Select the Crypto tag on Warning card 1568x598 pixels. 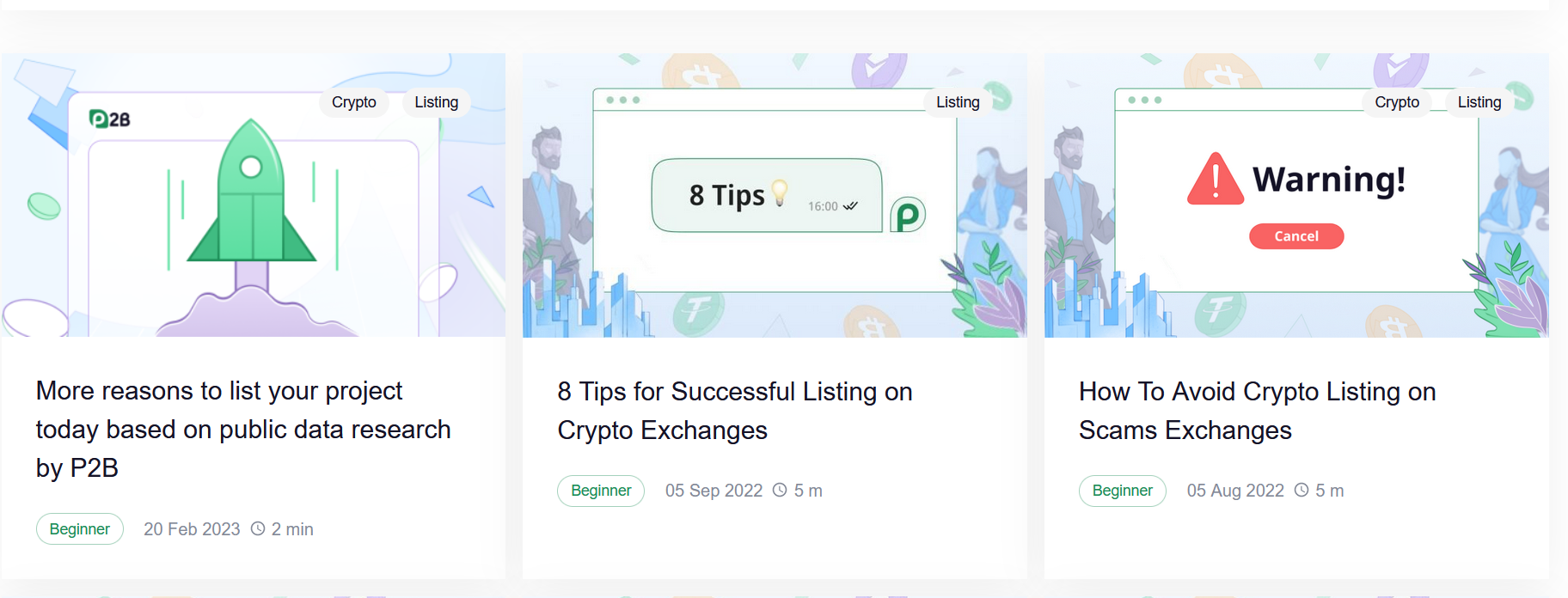click(x=1397, y=102)
